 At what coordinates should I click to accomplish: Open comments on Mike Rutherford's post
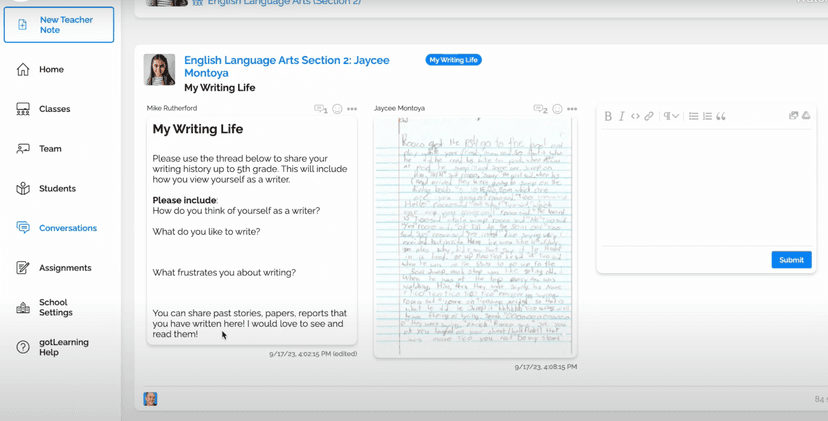[x=321, y=109]
